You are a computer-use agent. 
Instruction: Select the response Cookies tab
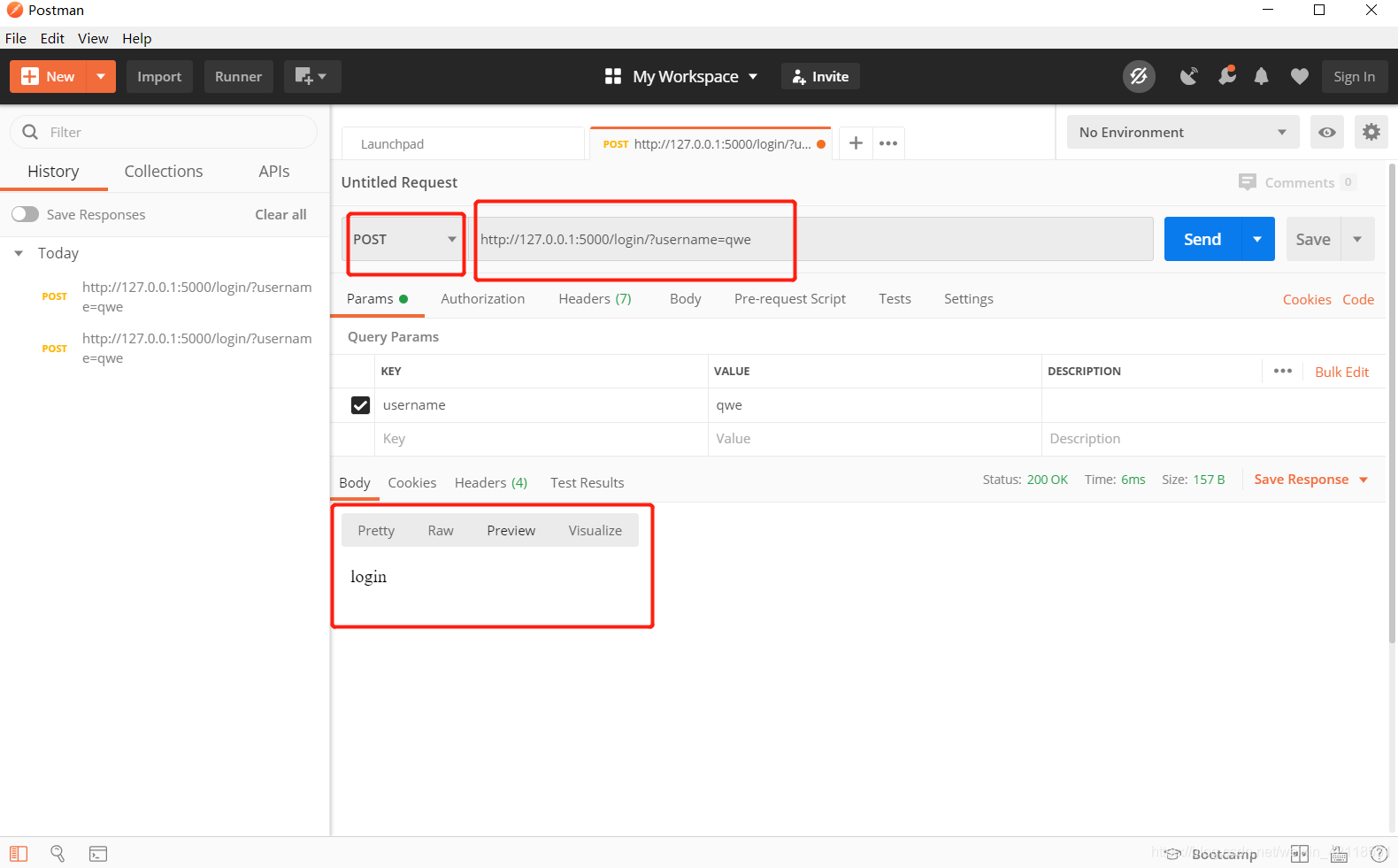(411, 483)
